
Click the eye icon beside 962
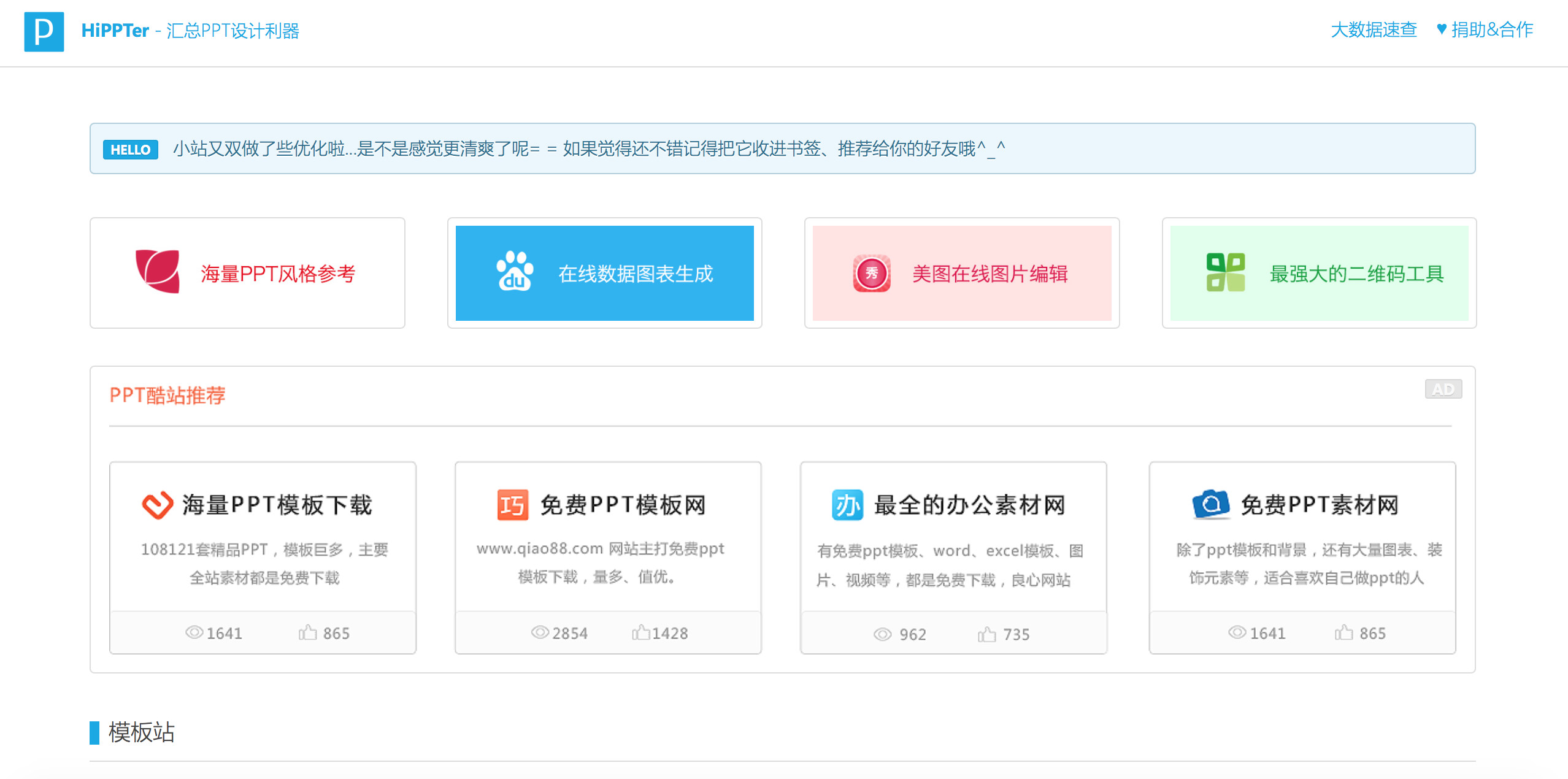point(882,634)
